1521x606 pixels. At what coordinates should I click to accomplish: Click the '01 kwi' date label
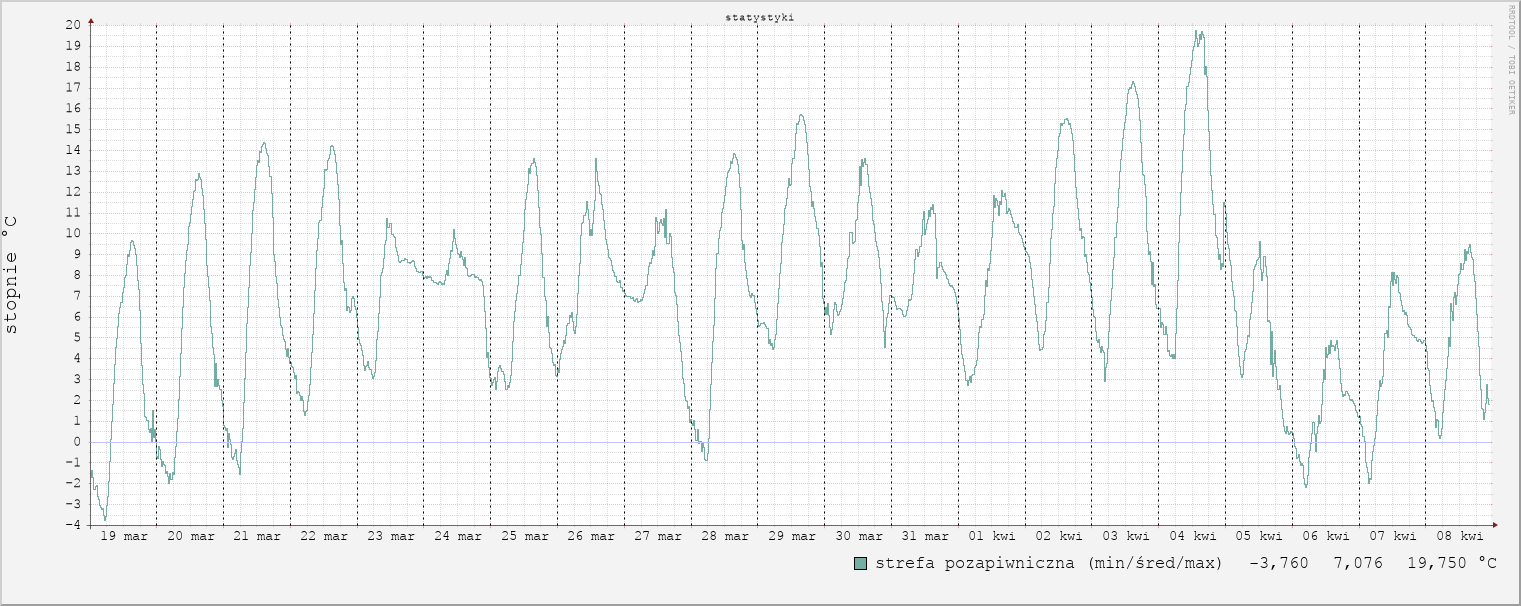pos(992,536)
